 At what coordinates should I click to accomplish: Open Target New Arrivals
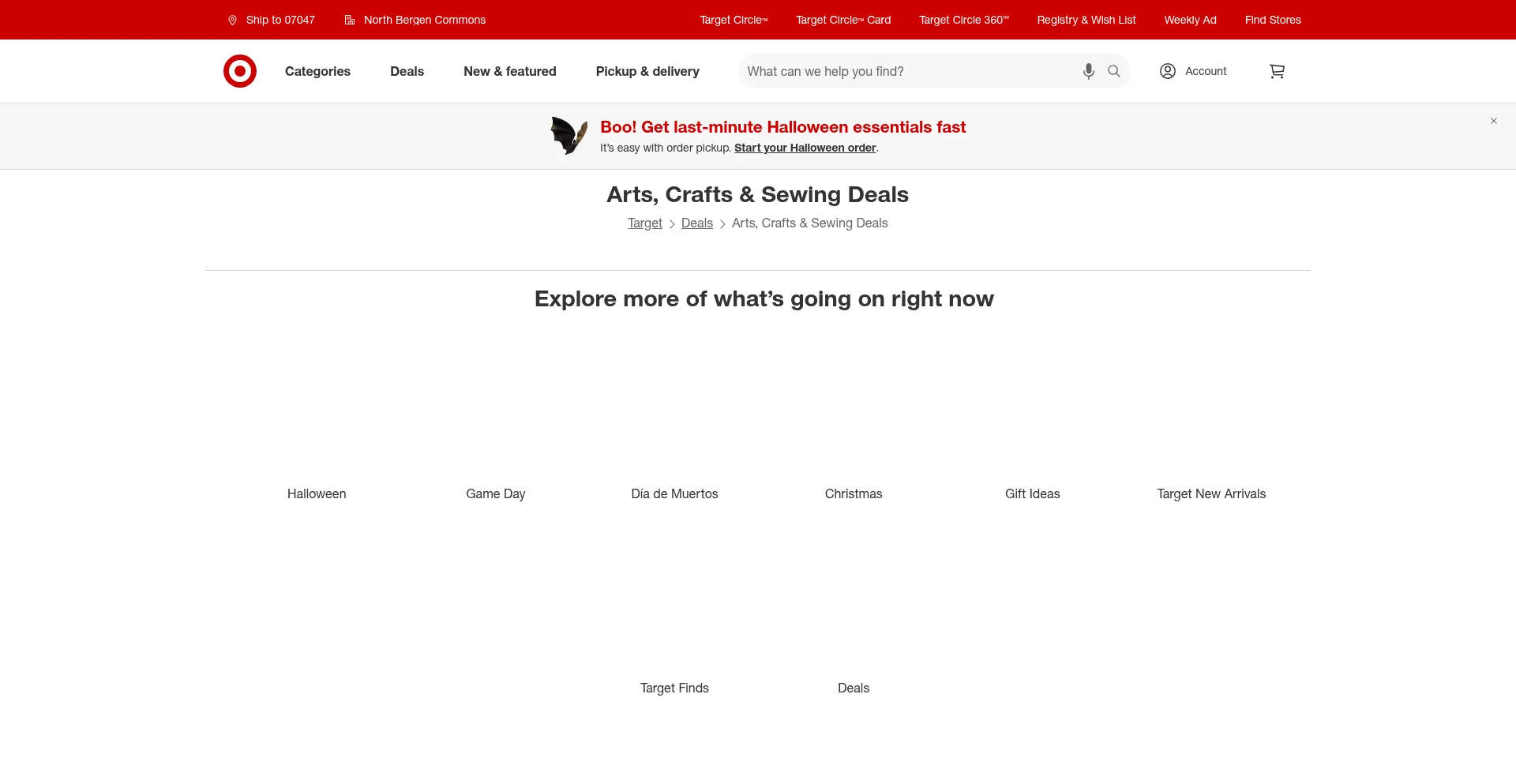(1211, 493)
